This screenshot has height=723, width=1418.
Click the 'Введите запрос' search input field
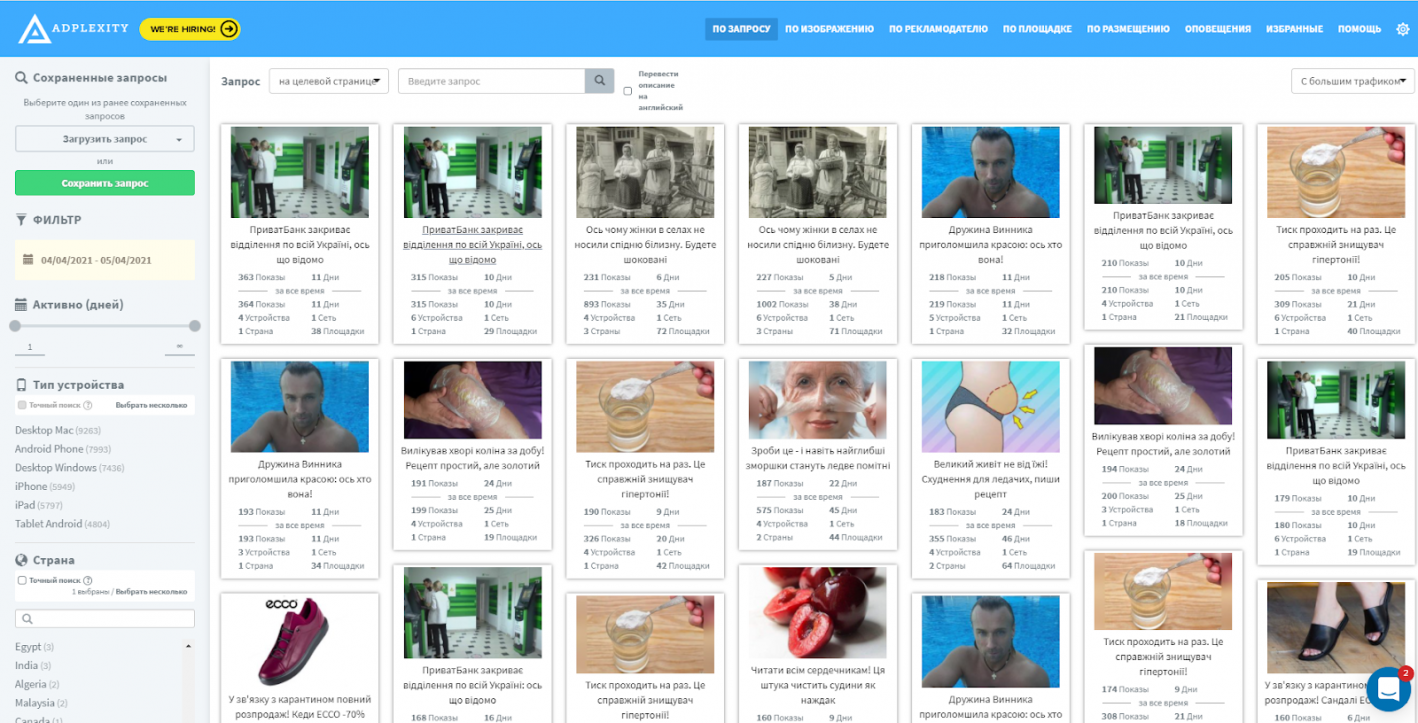[491, 81]
